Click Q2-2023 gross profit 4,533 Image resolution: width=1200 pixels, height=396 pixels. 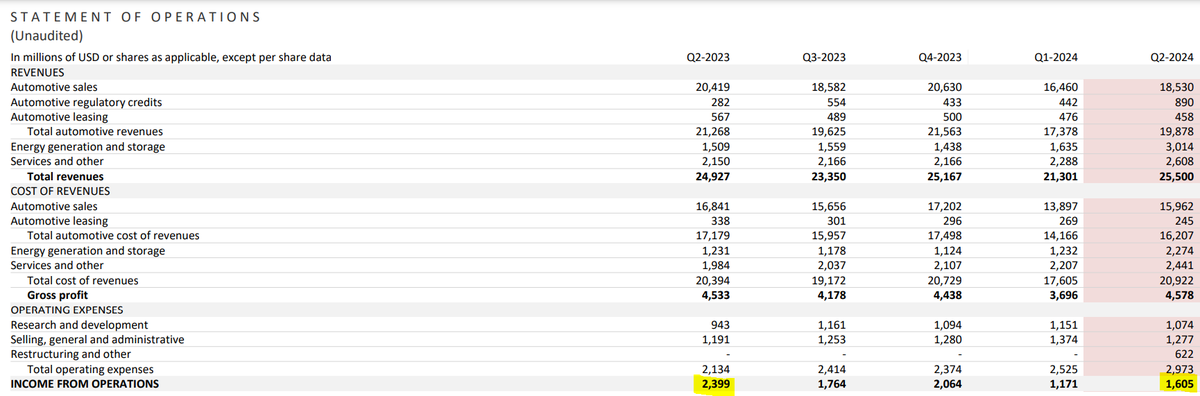[714, 295]
